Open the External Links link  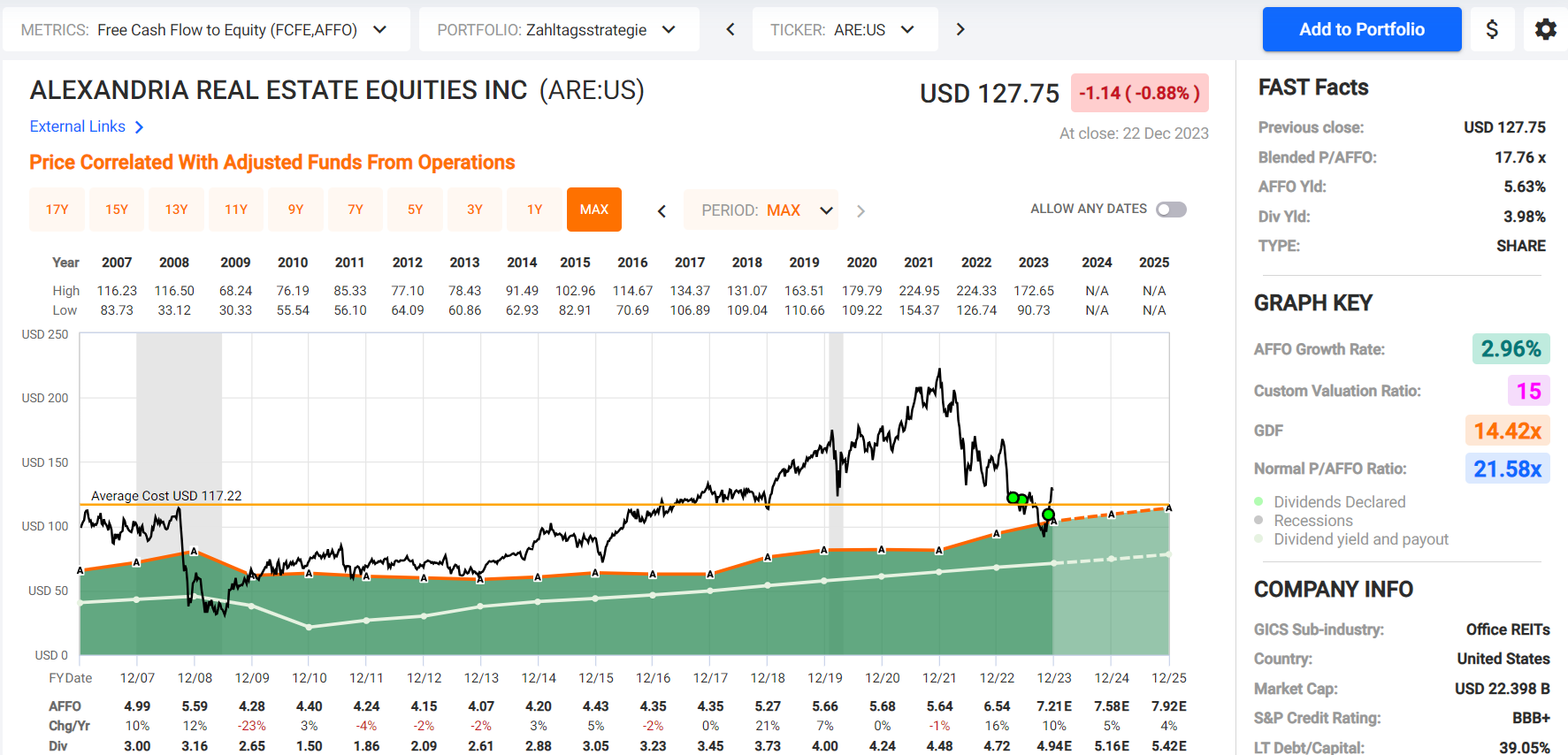coord(78,127)
